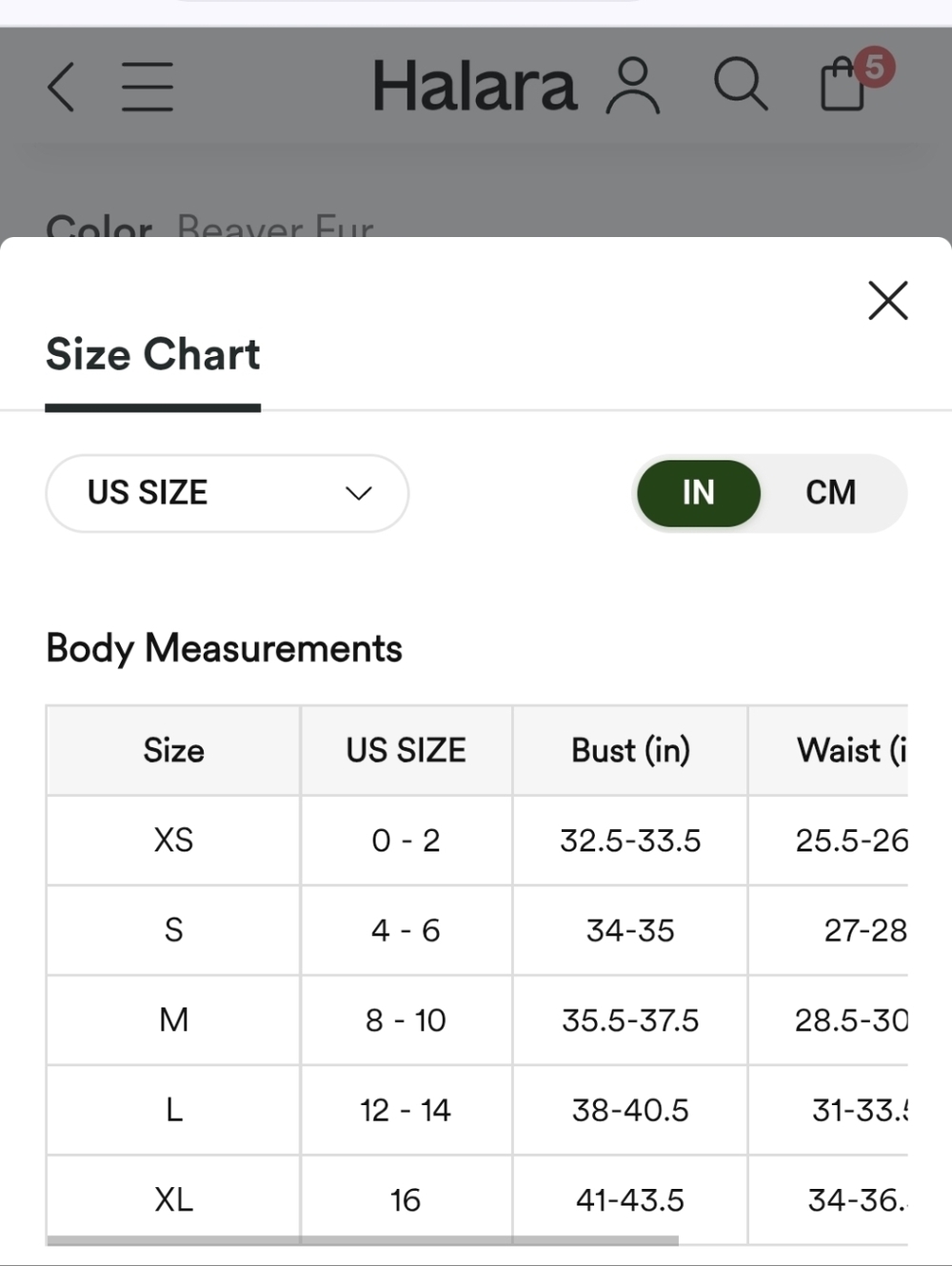Close the Size Chart panel
952x1266 pixels.
[x=888, y=301]
